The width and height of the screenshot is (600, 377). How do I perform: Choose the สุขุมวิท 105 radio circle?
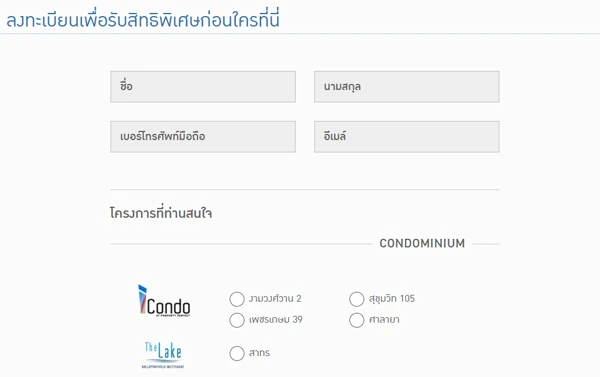pyautogui.click(x=357, y=299)
